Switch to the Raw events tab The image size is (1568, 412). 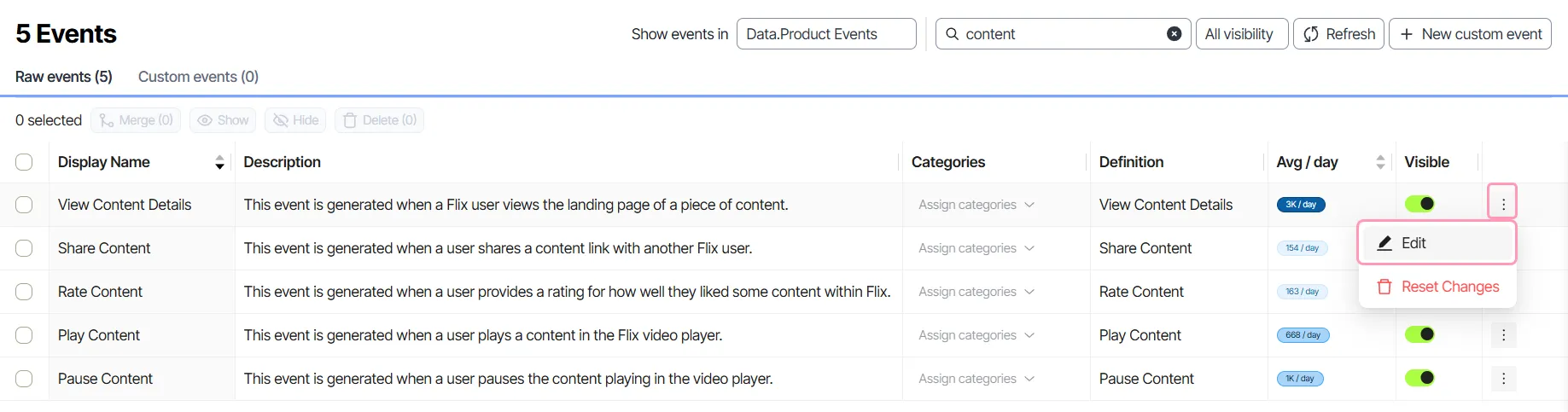64,77
